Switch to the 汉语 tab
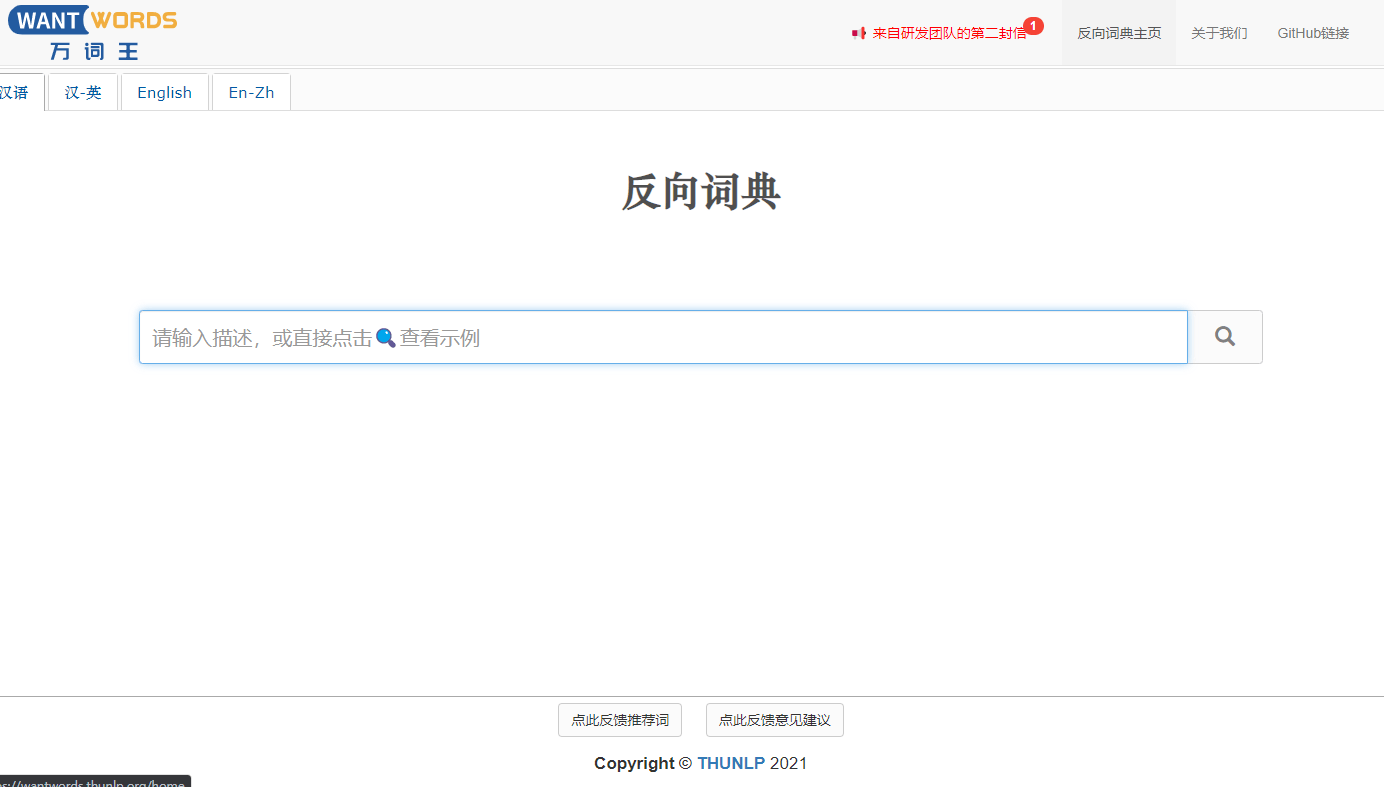1384x787 pixels. click(x=14, y=92)
